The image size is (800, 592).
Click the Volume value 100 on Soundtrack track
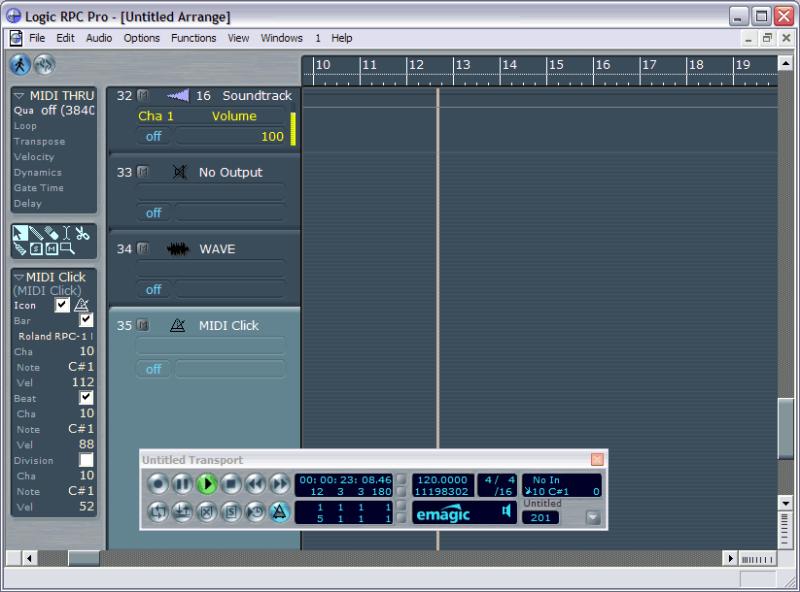[272, 136]
